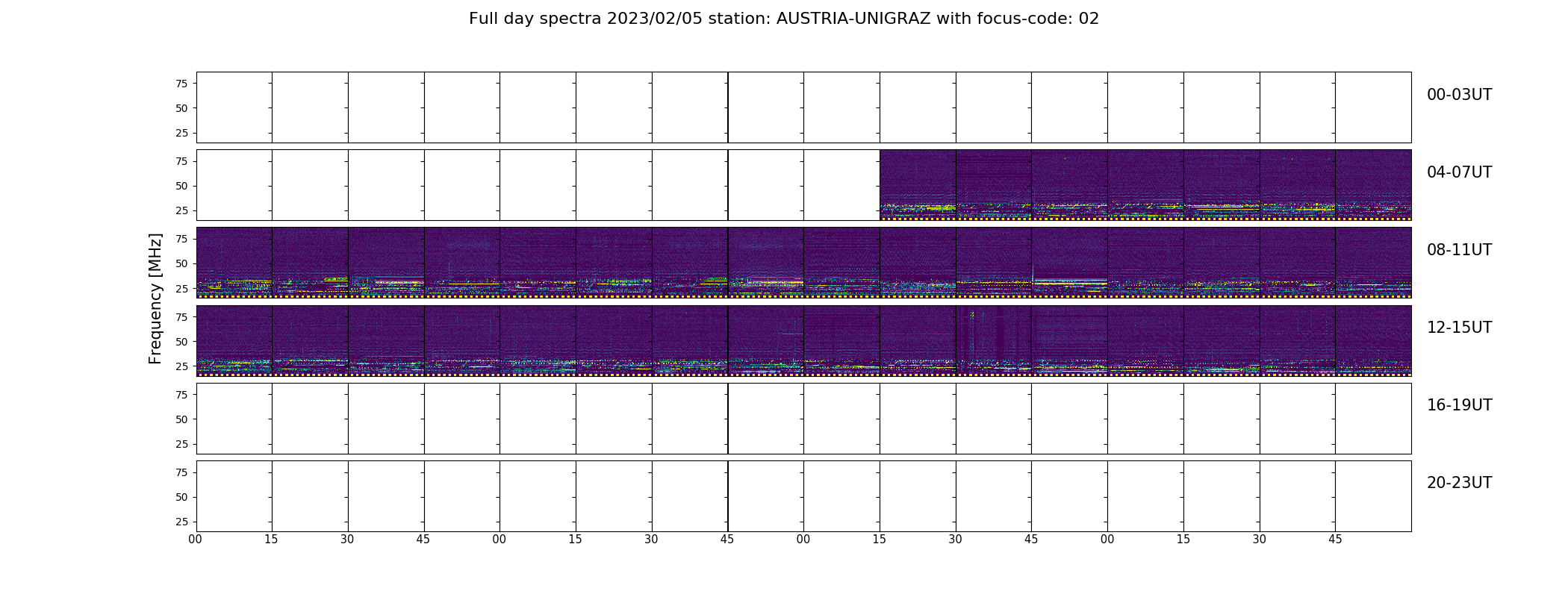The height and width of the screenshot is (597, 1568).
Task: Click the plot title with AUSTRIA-UNIGRAZ
Action: (784, 19)
